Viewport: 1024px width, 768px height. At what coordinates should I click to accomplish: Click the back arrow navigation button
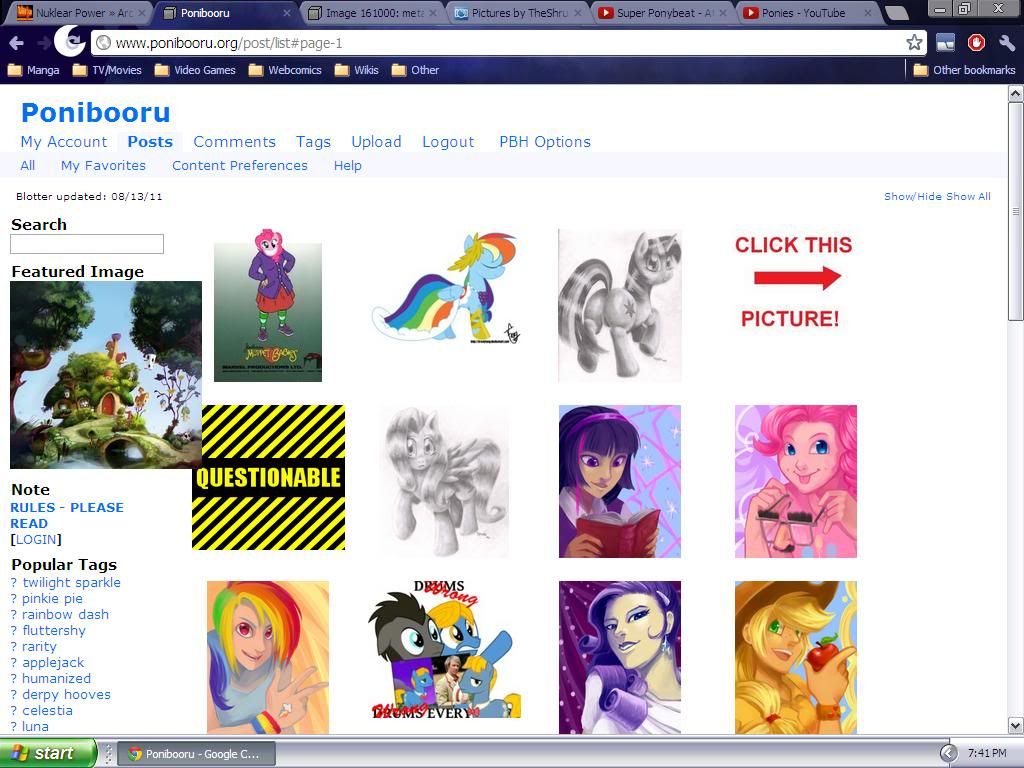coord(17,43)
